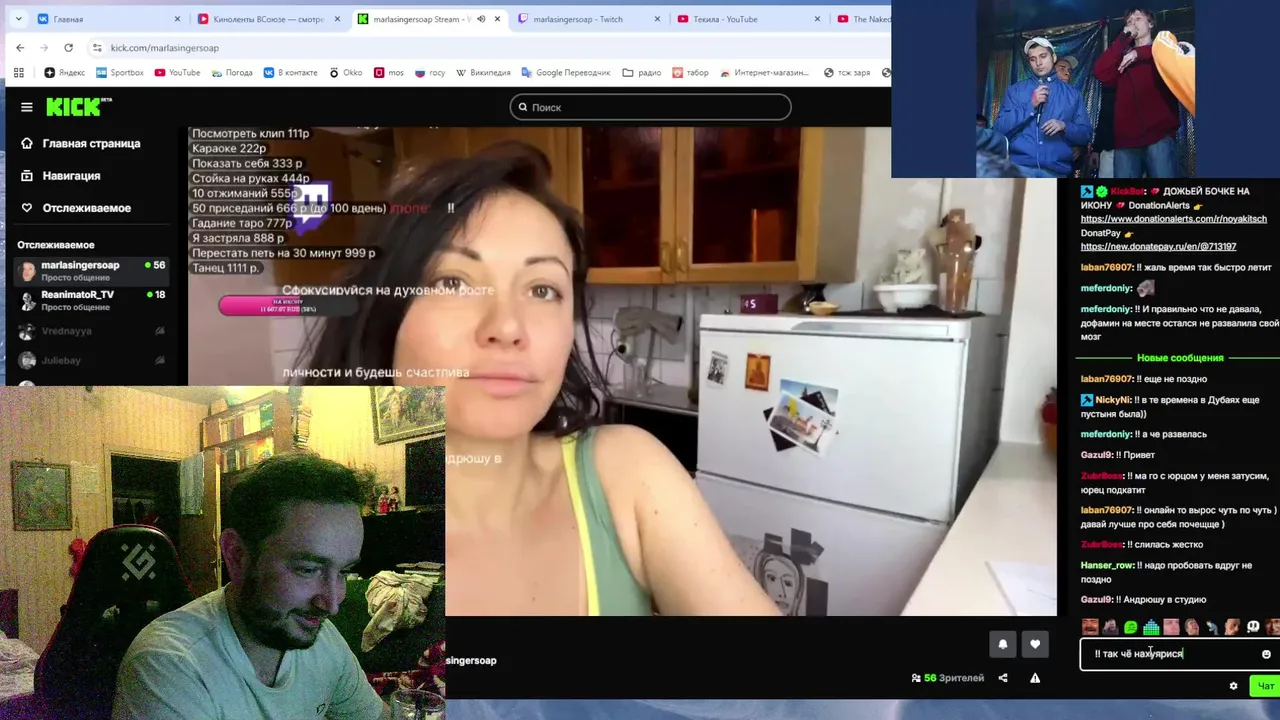The image size is (1280, 720).
Task: Click the marlasingersoap channel avatar
Action: pyautogui.click(x=27, y=270)
